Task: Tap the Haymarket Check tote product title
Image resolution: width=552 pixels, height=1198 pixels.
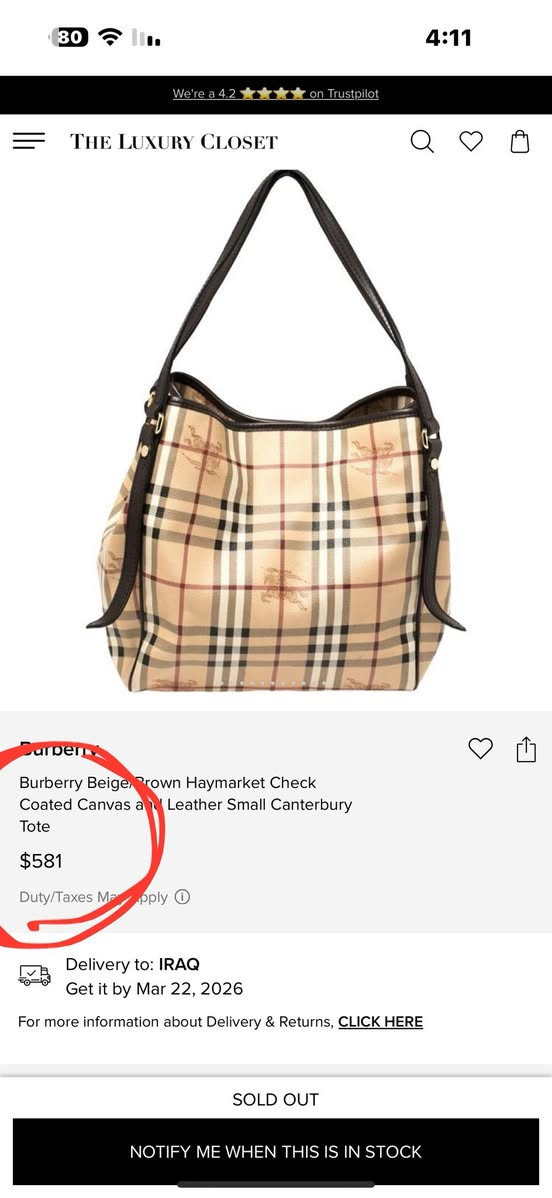Action: coord(186,805)
